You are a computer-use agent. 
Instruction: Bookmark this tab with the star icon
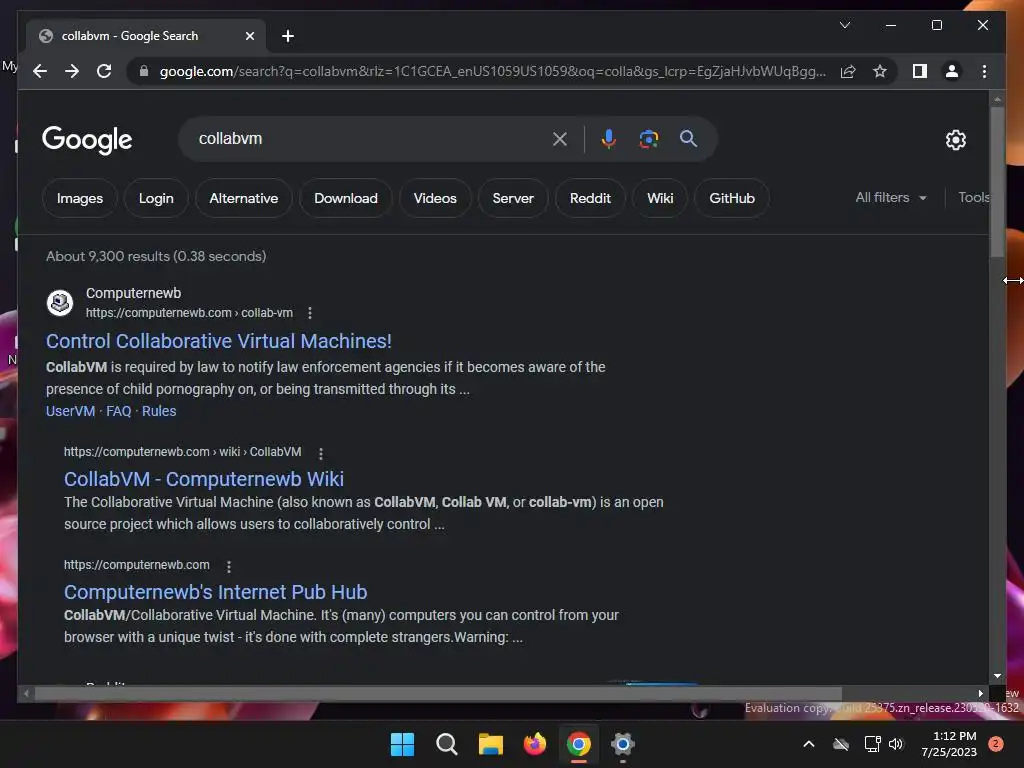(x=880, y=71)
